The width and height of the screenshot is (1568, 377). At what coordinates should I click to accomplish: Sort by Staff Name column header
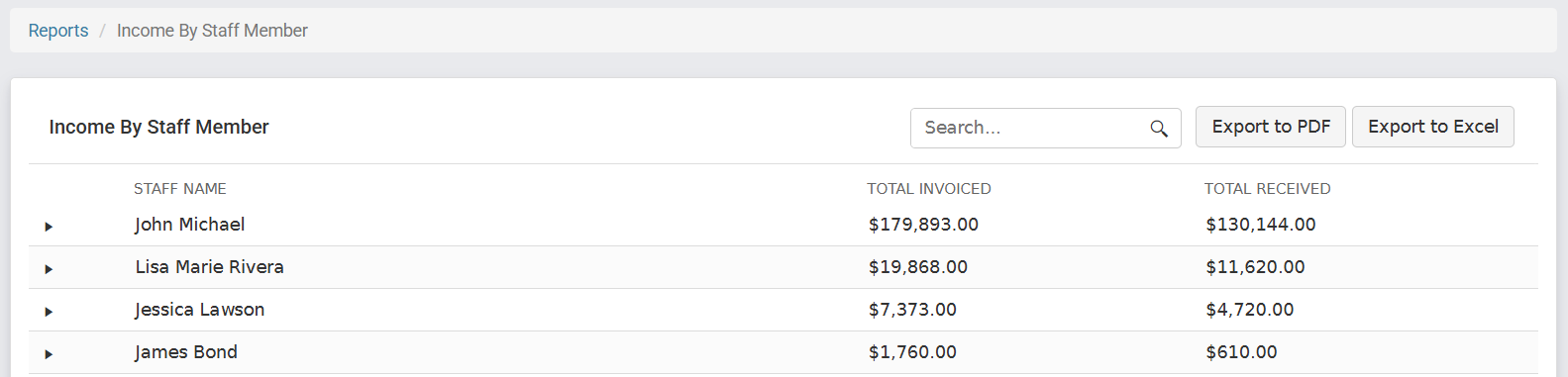[180, 188]
